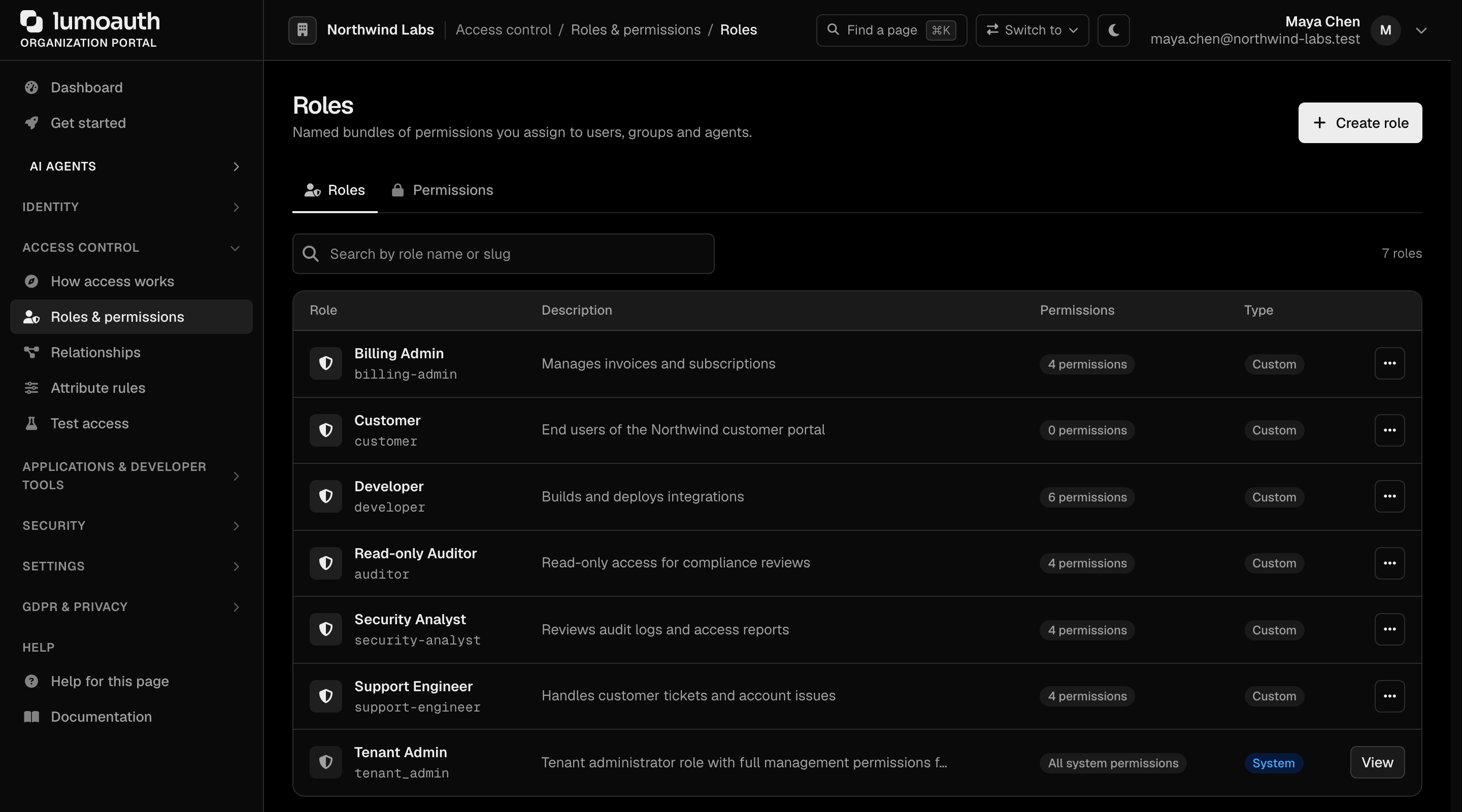The width and height of the screenshot is (1462, 812).
Task: Open actions menu for Billing Admin
Action: [x=1389, y=363]
